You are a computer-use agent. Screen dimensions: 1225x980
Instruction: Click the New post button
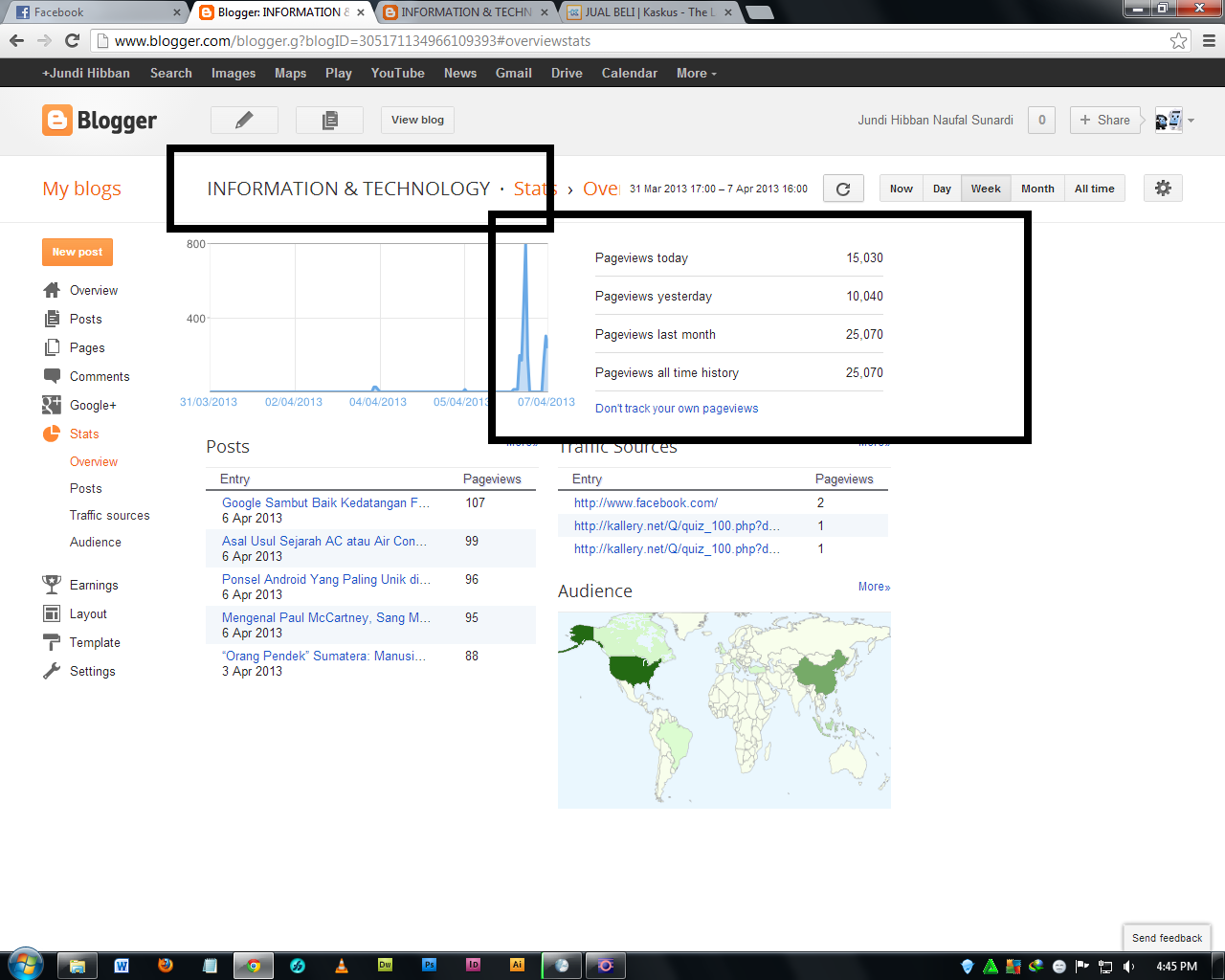[78, 252]
